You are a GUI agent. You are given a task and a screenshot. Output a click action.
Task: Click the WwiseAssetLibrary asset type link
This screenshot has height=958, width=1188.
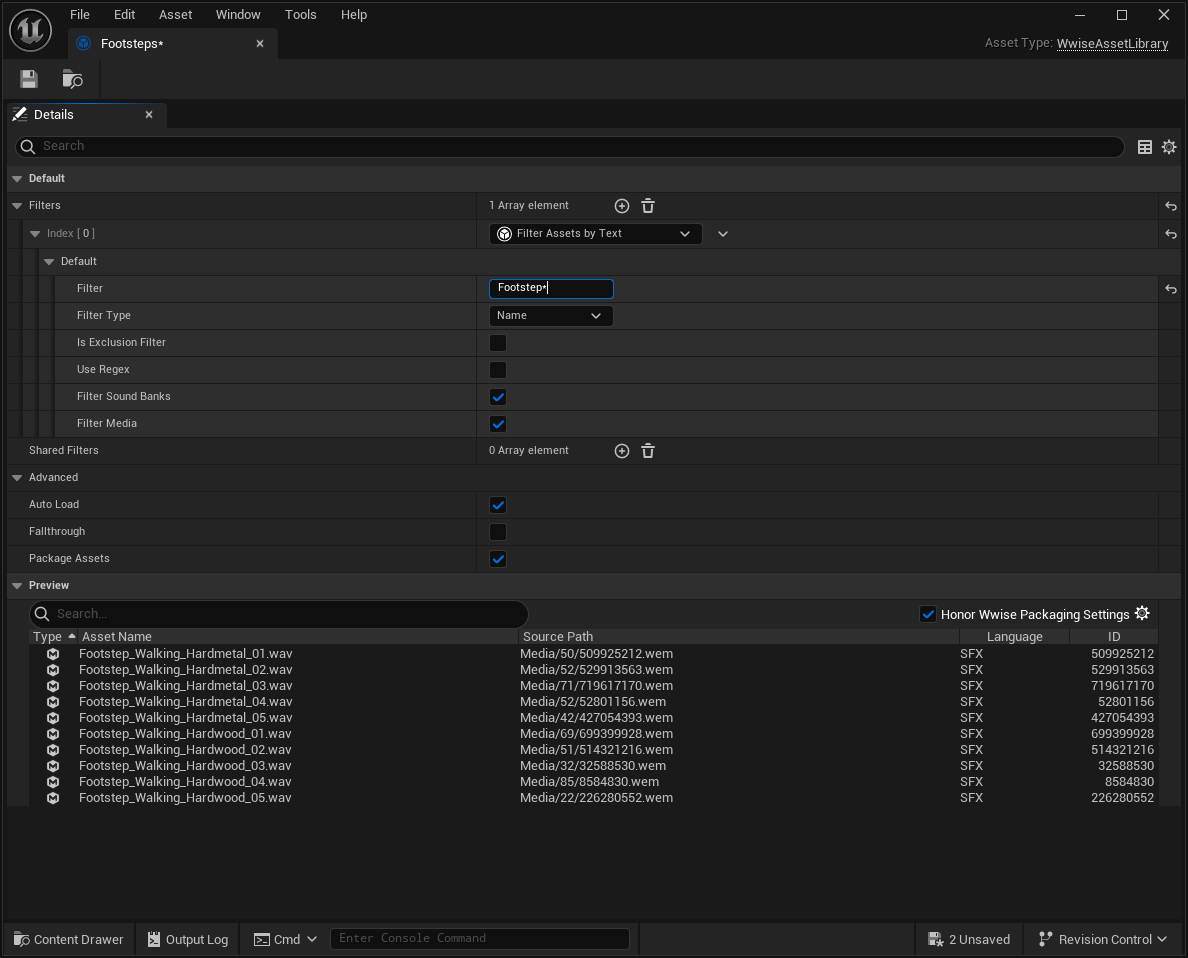(x=1112, y=44)
